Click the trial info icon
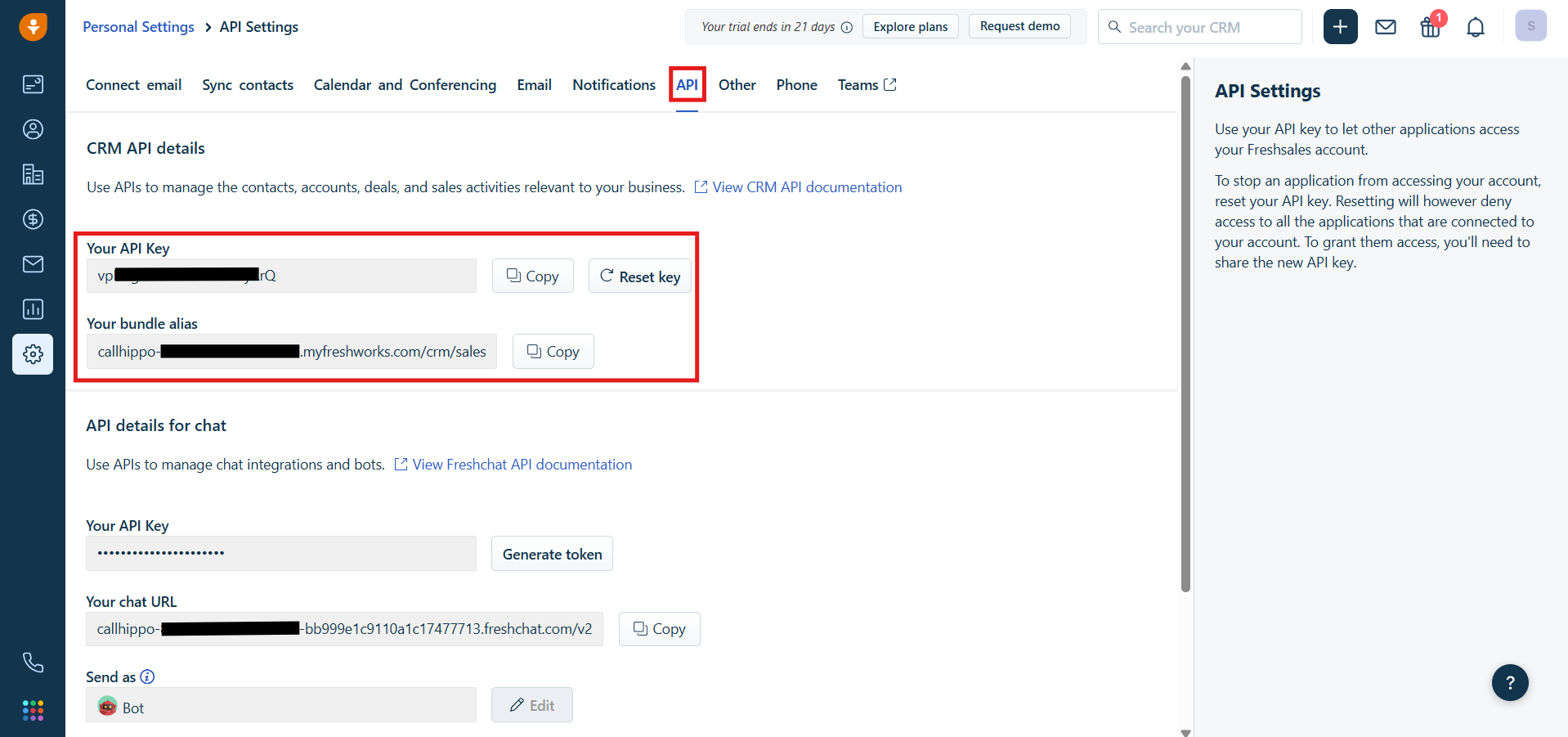Image resolution: width=1568 pixels, height=737 pixels. click(x=847, y=27)
